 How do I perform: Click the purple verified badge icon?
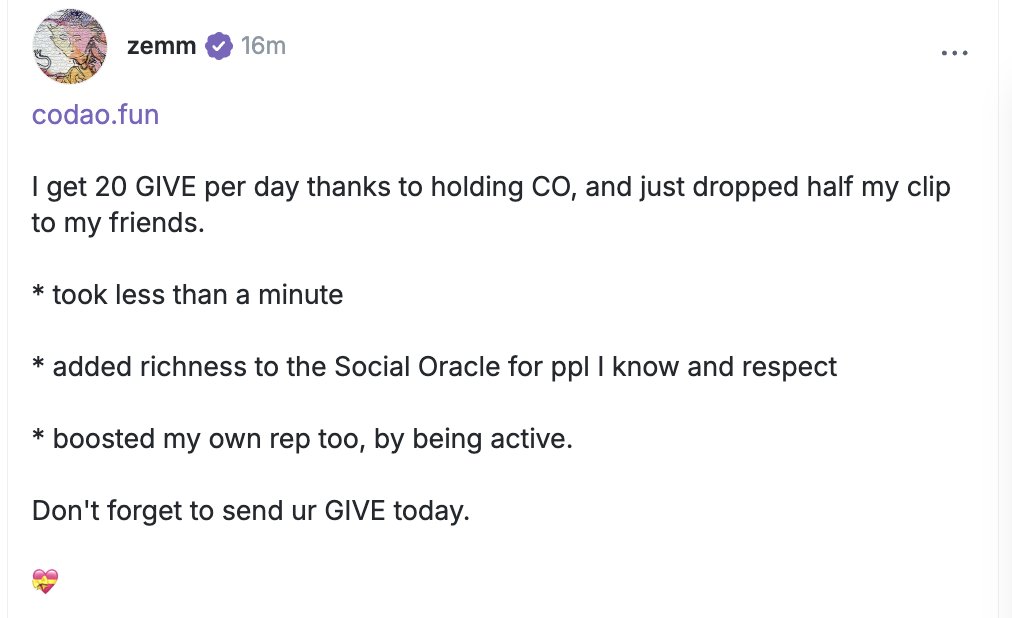[219, 46]
